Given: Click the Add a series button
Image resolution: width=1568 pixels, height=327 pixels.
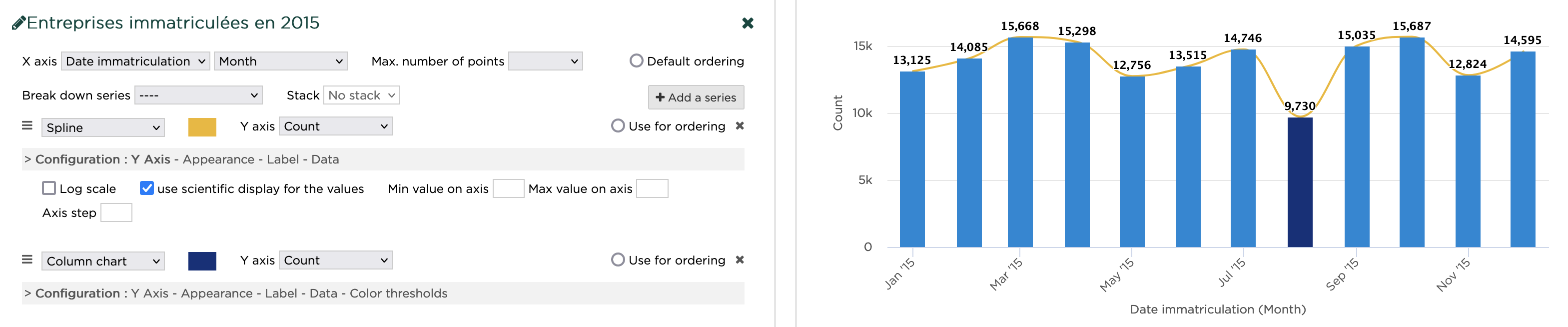Looking at the screenshot, I should click(x=696, y=97).
